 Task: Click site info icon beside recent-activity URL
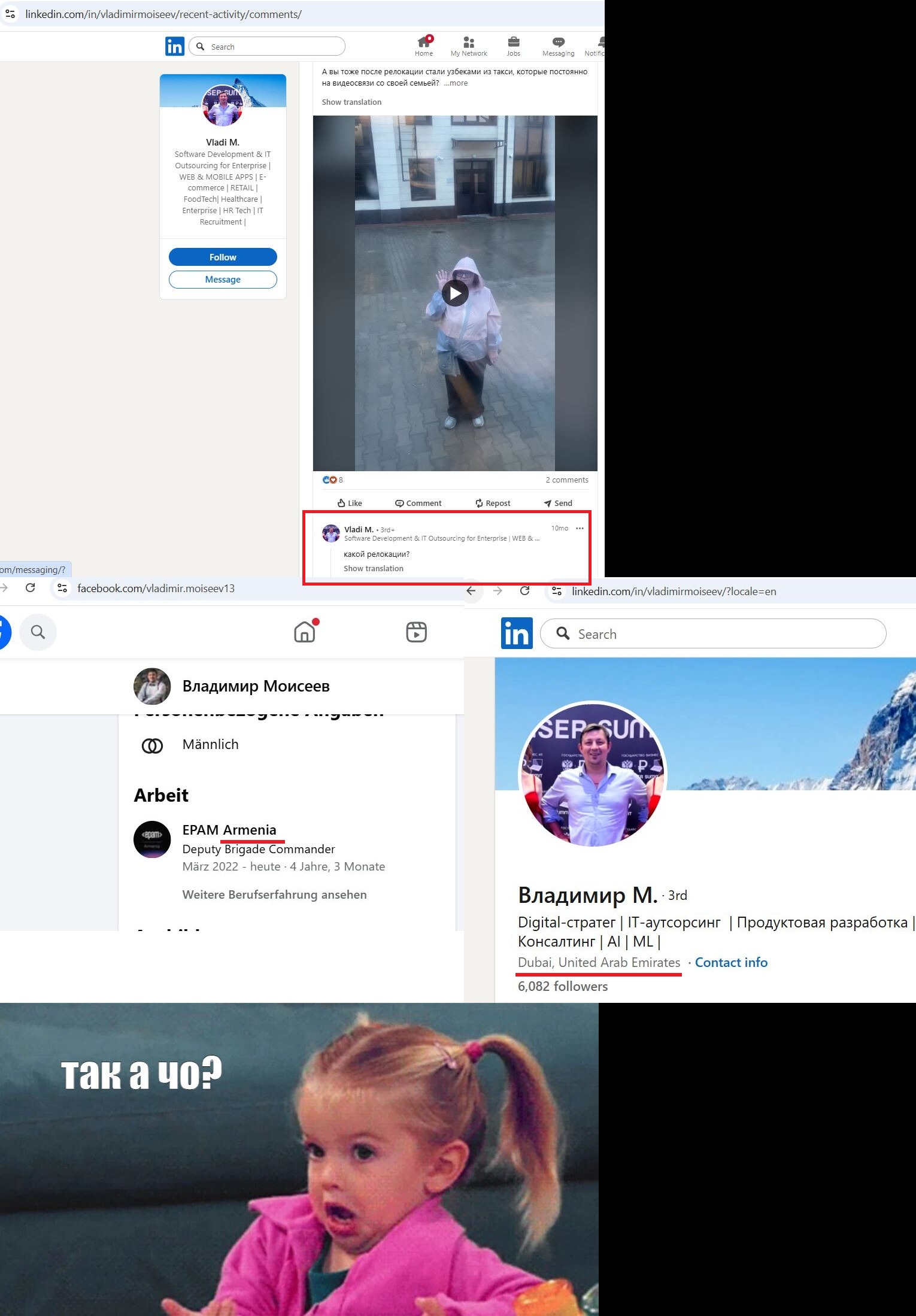(10, 14)
